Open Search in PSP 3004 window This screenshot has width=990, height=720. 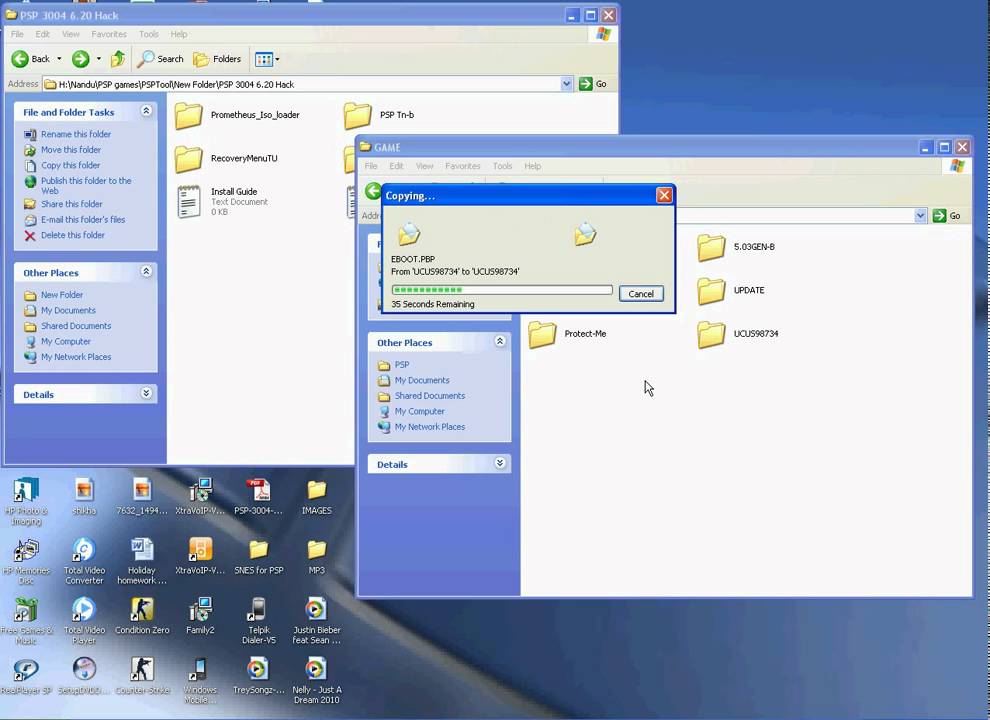click(161, 59)
